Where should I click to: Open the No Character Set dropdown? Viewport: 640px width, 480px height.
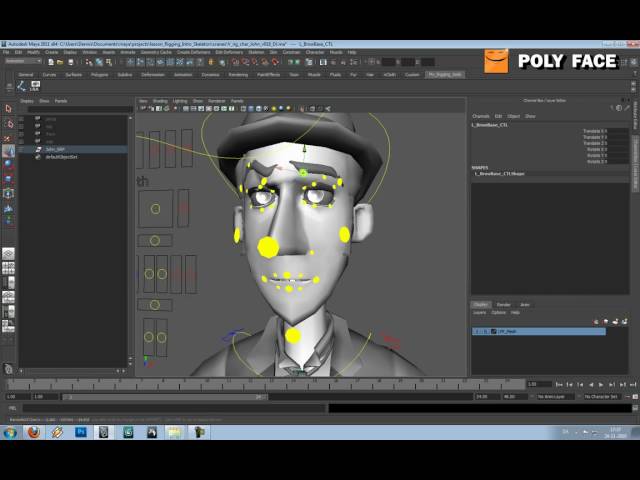[x=601, y=397]
